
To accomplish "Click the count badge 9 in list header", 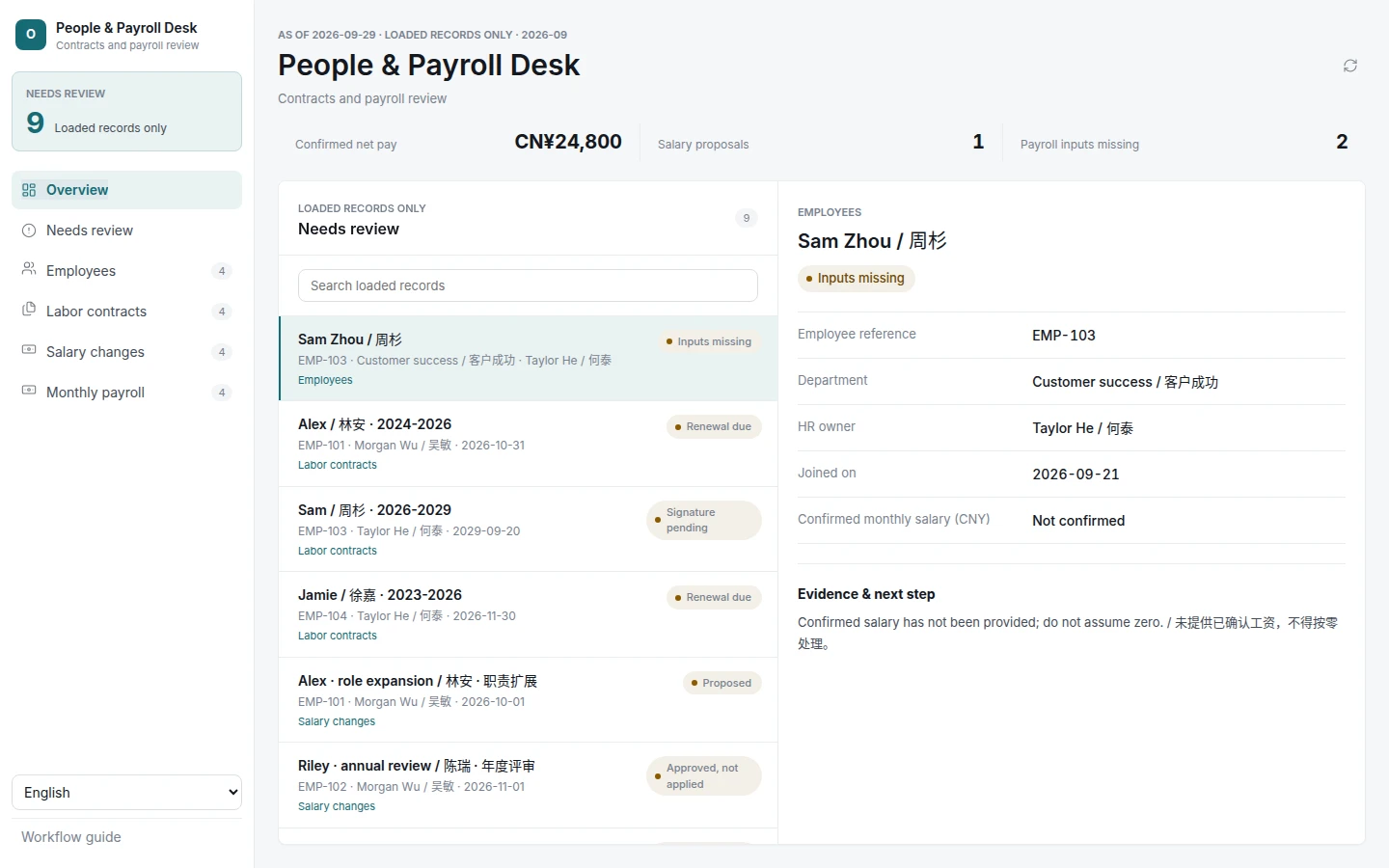I will click(x=747, y=218).
